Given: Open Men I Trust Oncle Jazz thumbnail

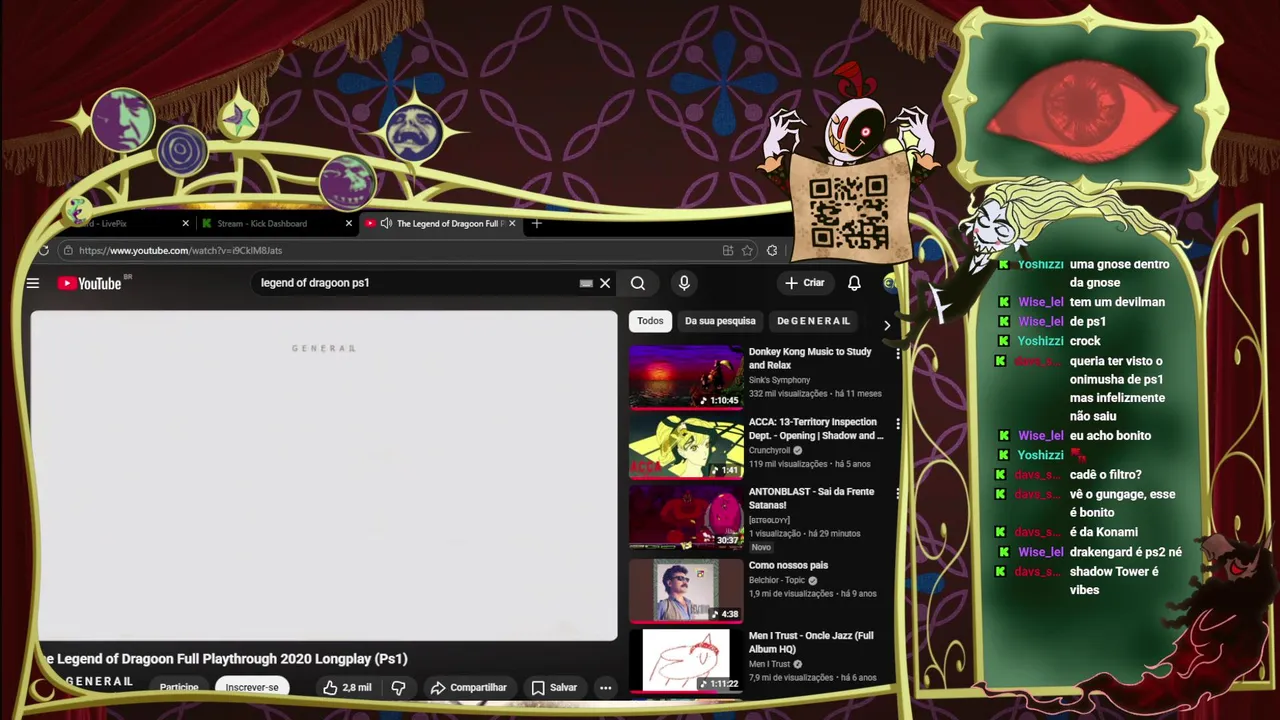Looking at the screenshot, I should pyautogui.click(x=685, y=660).
